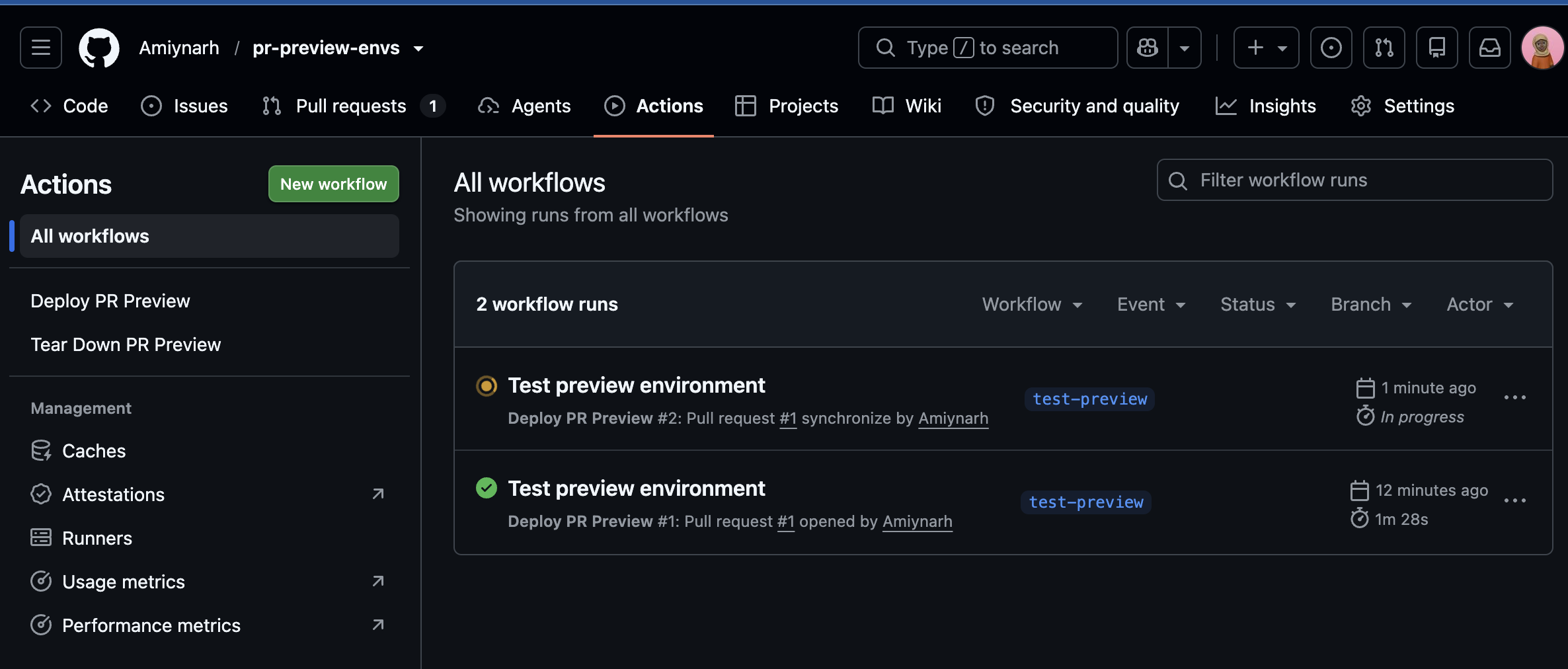Image resolution: width=1568 pixels, height=669 pixels.
Task: Open Caches under Management
Action: pos(210,451)
